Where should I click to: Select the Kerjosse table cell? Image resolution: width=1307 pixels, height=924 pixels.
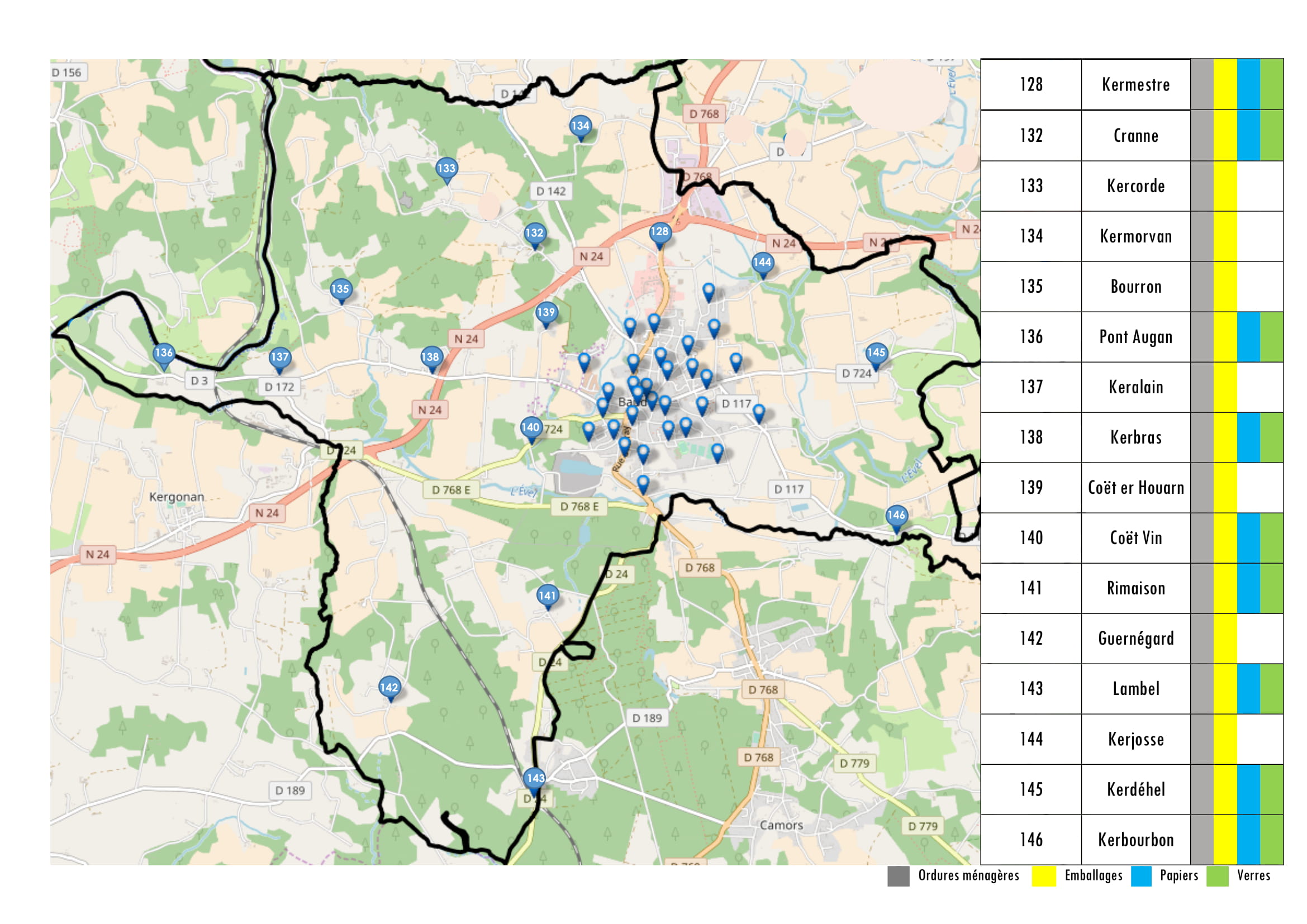pyautogui.click(x=1135, y=740)
